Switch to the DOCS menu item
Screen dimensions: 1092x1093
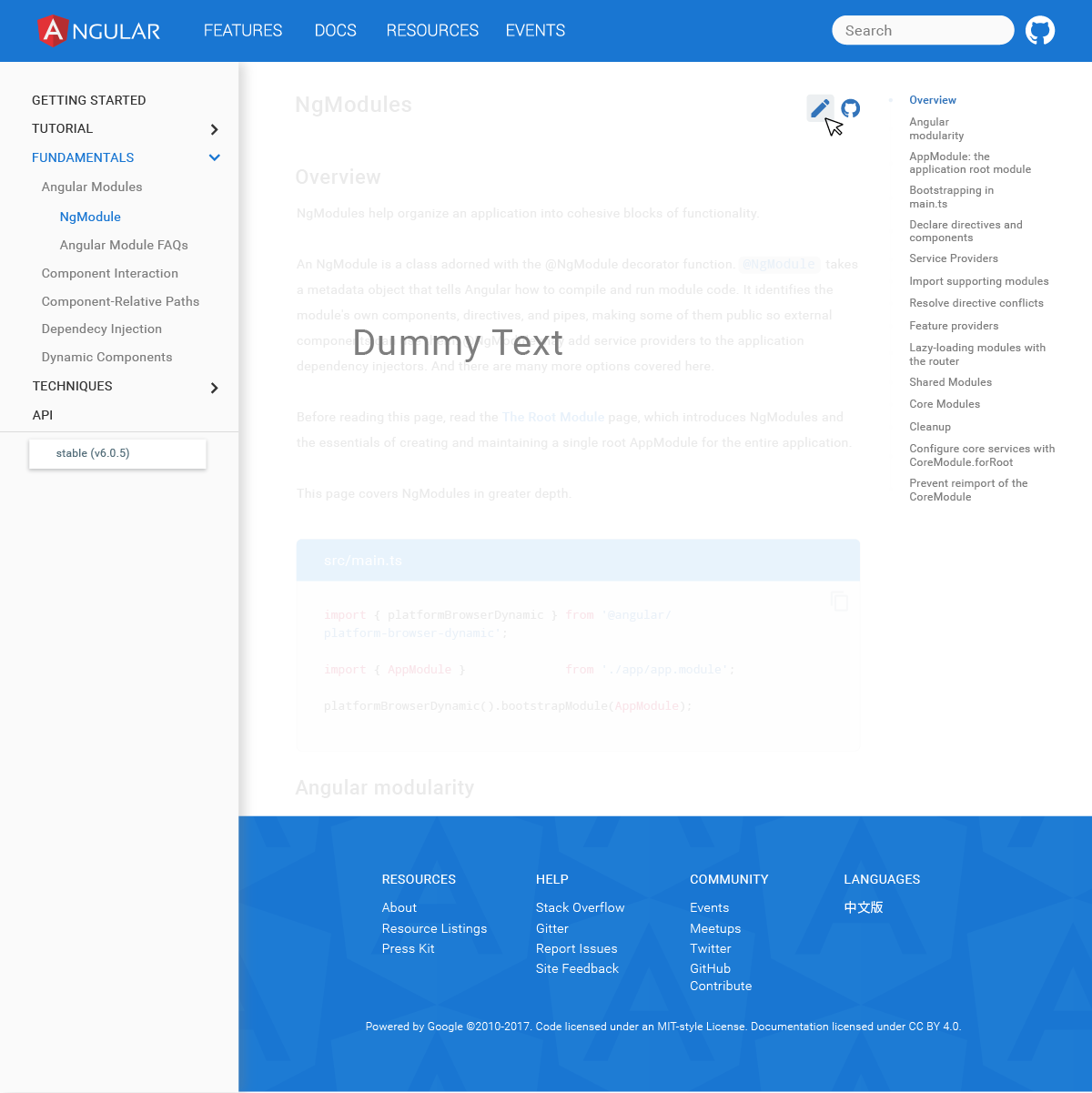click(x=335, y=30)
